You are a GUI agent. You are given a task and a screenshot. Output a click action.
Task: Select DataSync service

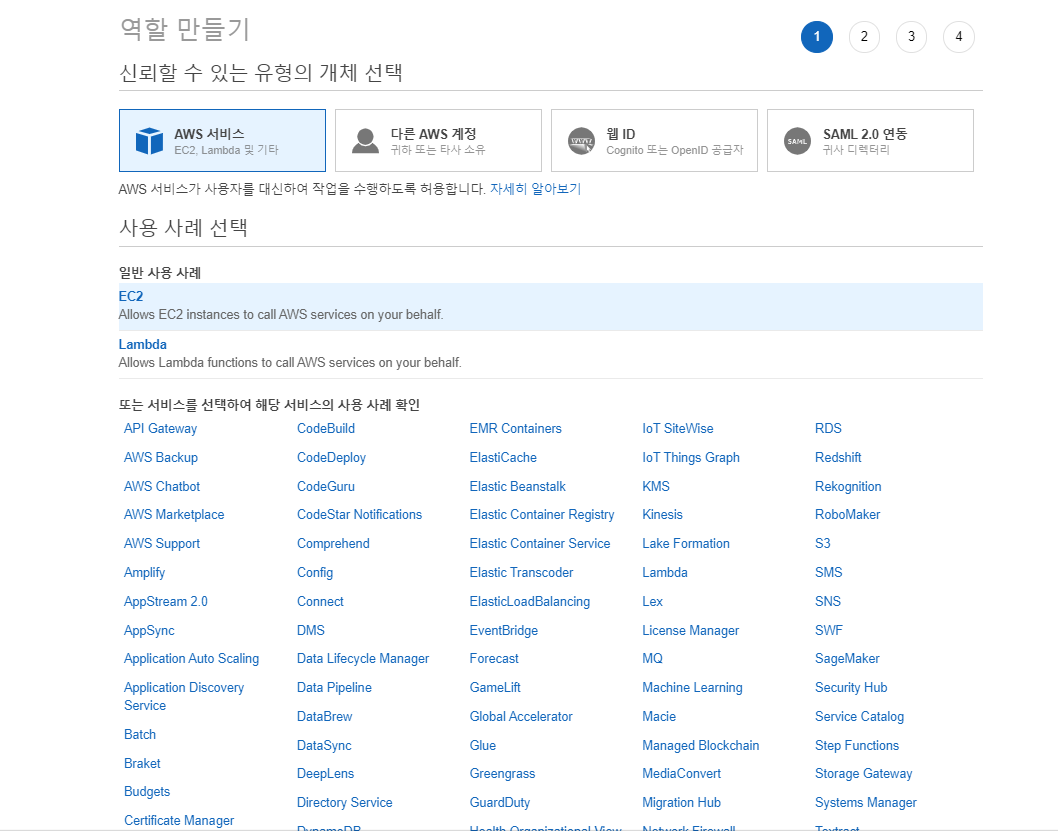[325, 746]
